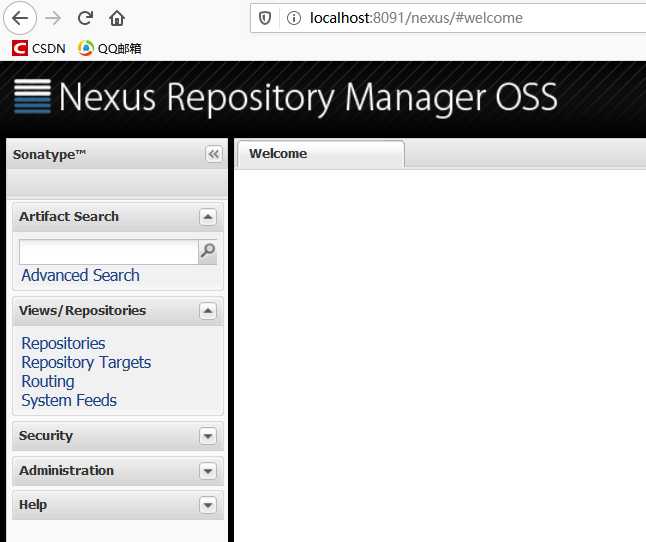The image size is (646, 542).
Task: Click the address bar URL field
Action: (x=448, y=18)
